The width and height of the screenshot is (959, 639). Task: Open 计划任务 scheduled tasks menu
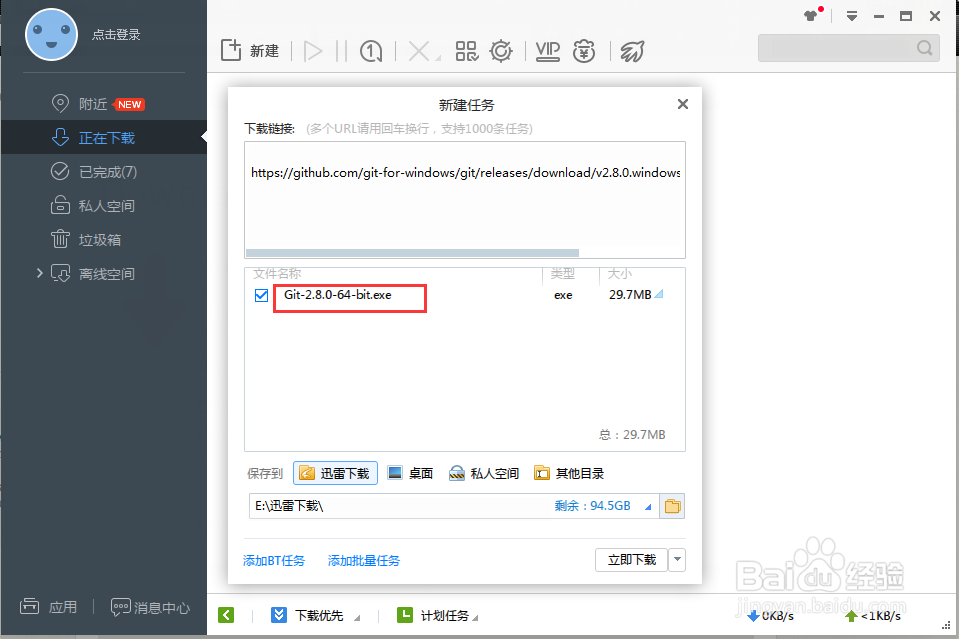coord(437,615)
